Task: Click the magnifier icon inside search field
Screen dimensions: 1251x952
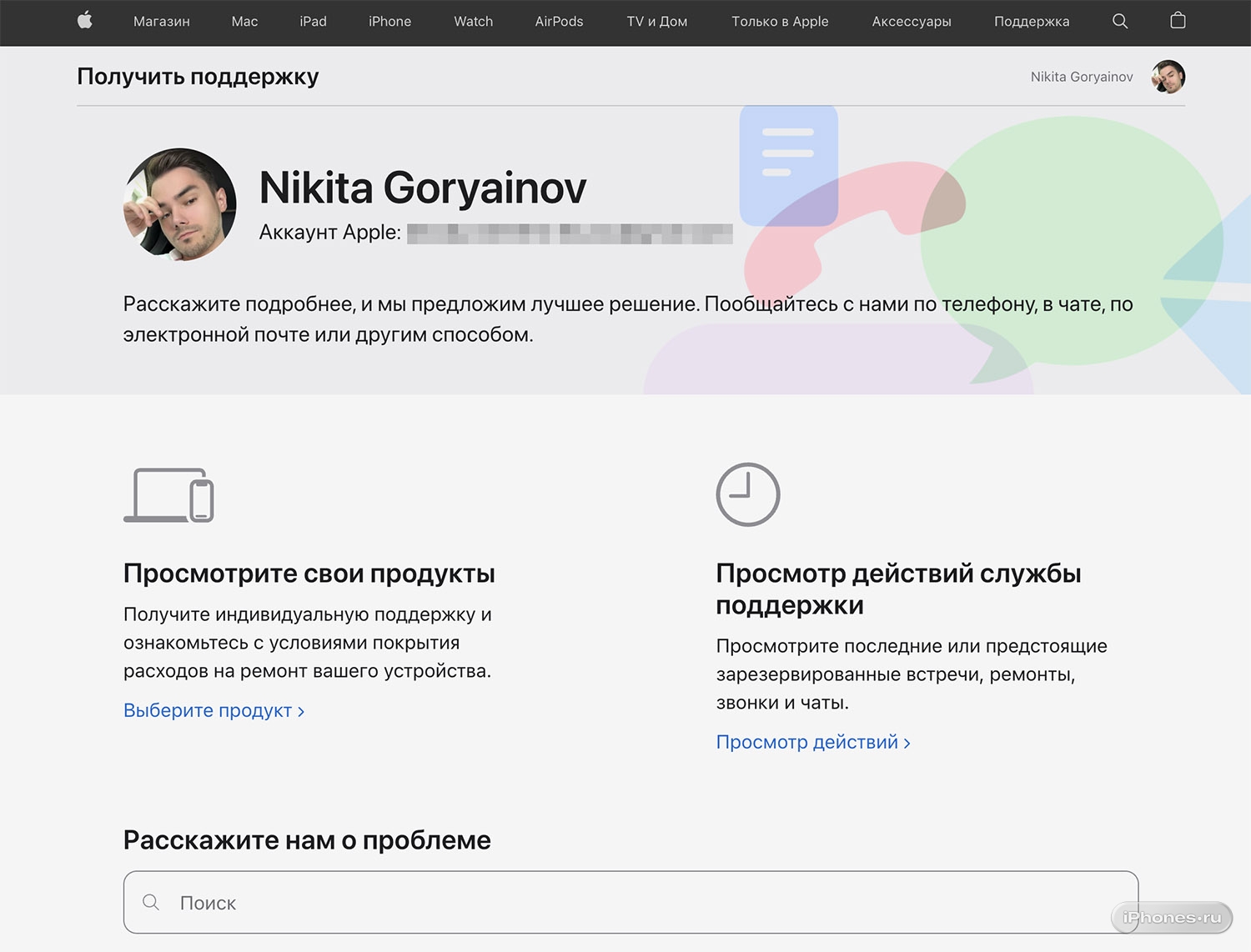Action: [151, 902]
